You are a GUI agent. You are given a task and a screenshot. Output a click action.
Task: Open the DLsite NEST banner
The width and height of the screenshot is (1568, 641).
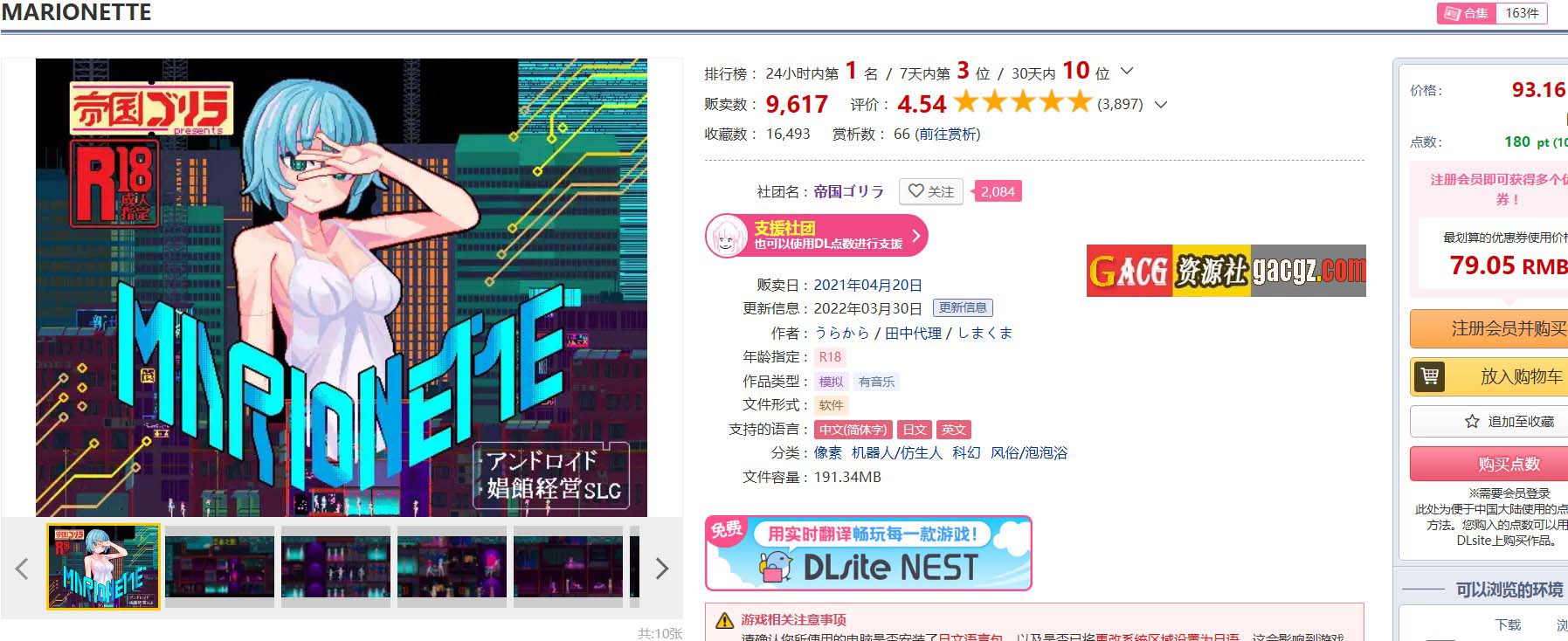pos(868,554)
